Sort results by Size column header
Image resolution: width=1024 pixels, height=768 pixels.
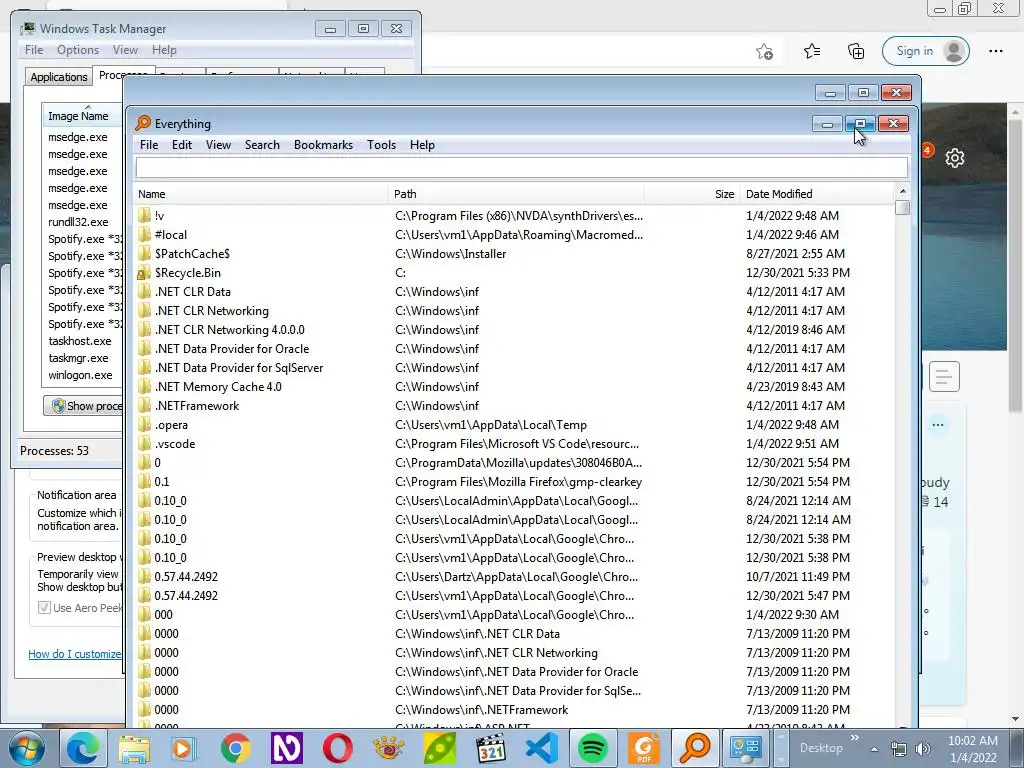pos(692,194)
